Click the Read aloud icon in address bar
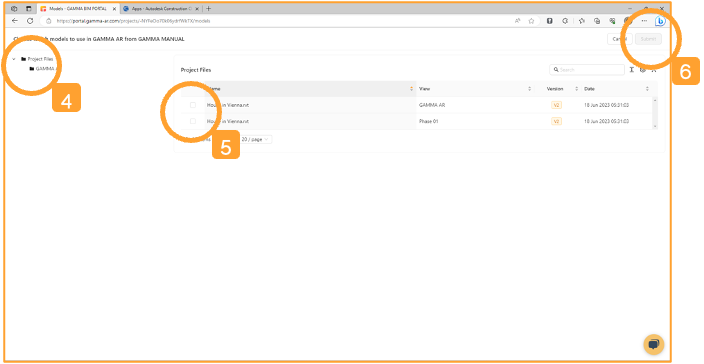Image resolution: width=704 pixels, height=364 pixels. (x=518, y=21)
